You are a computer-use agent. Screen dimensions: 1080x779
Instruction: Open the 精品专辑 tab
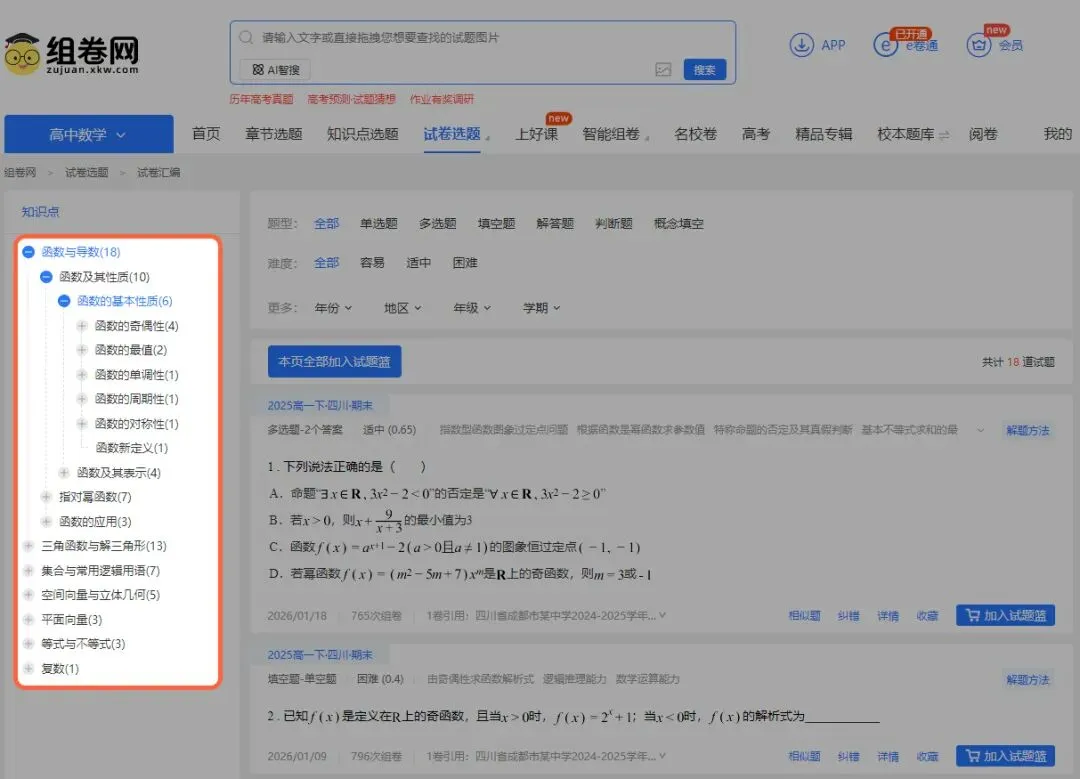824,134
